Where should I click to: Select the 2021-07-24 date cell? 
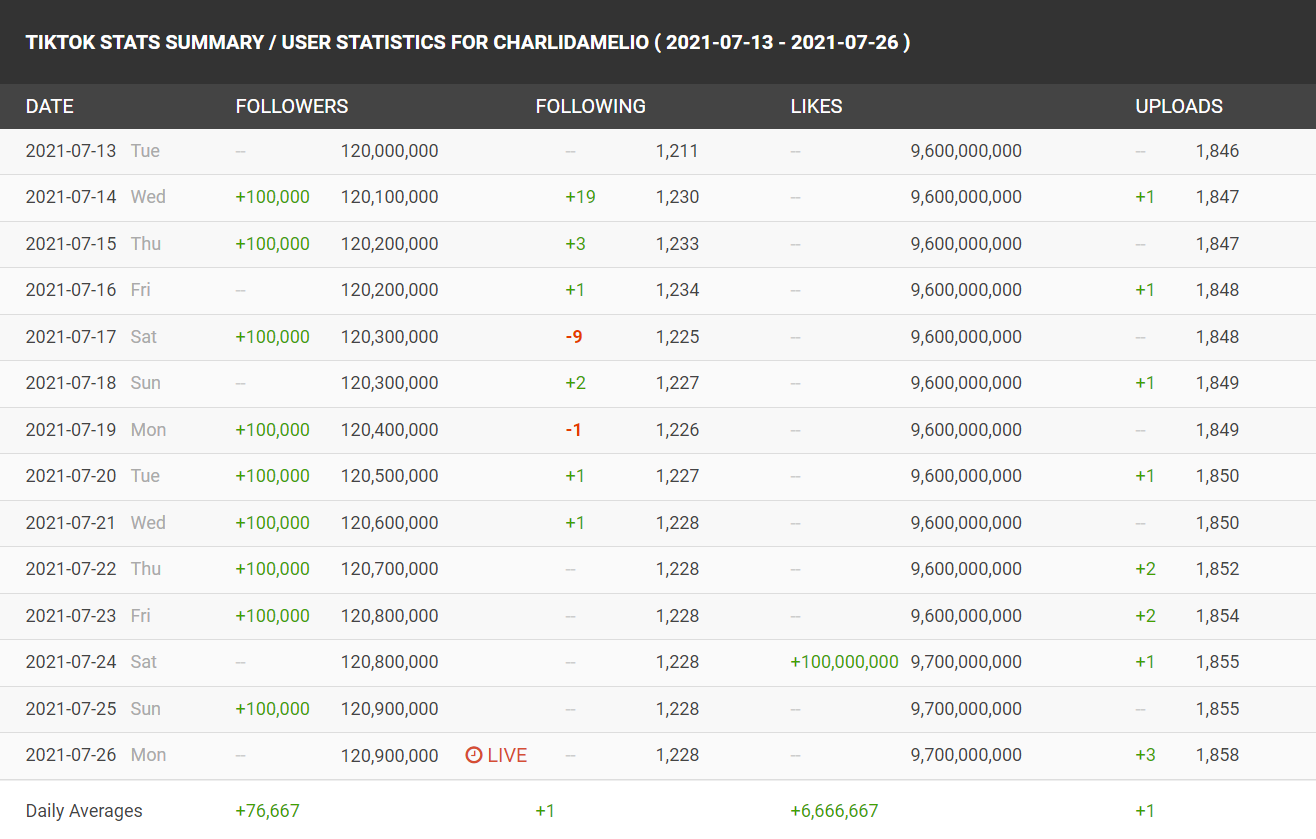(71, 662)
